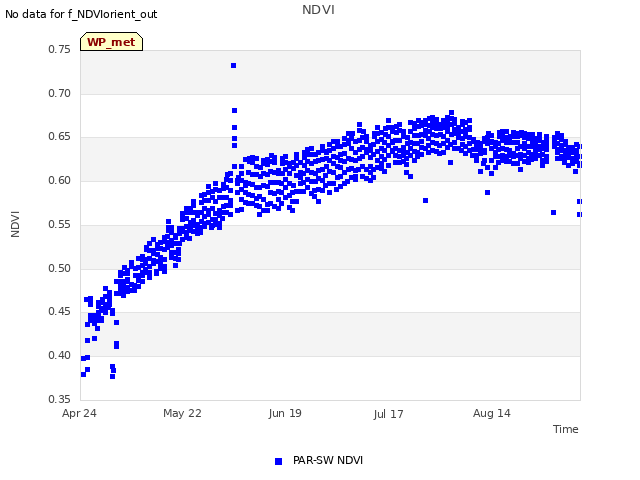Click the Apr 24 x-axis tick label
This screenshot has height=480, width=640.
tap(79, 413)
